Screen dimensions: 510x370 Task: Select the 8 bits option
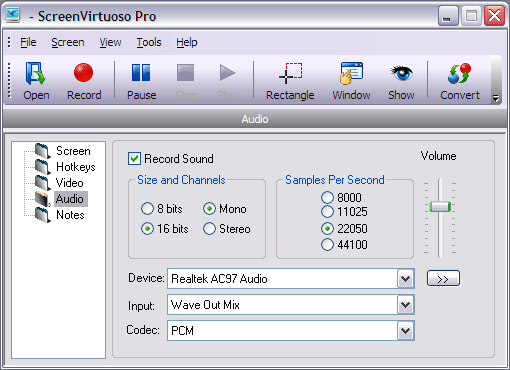pyautogui.click(x=147, y=209)
